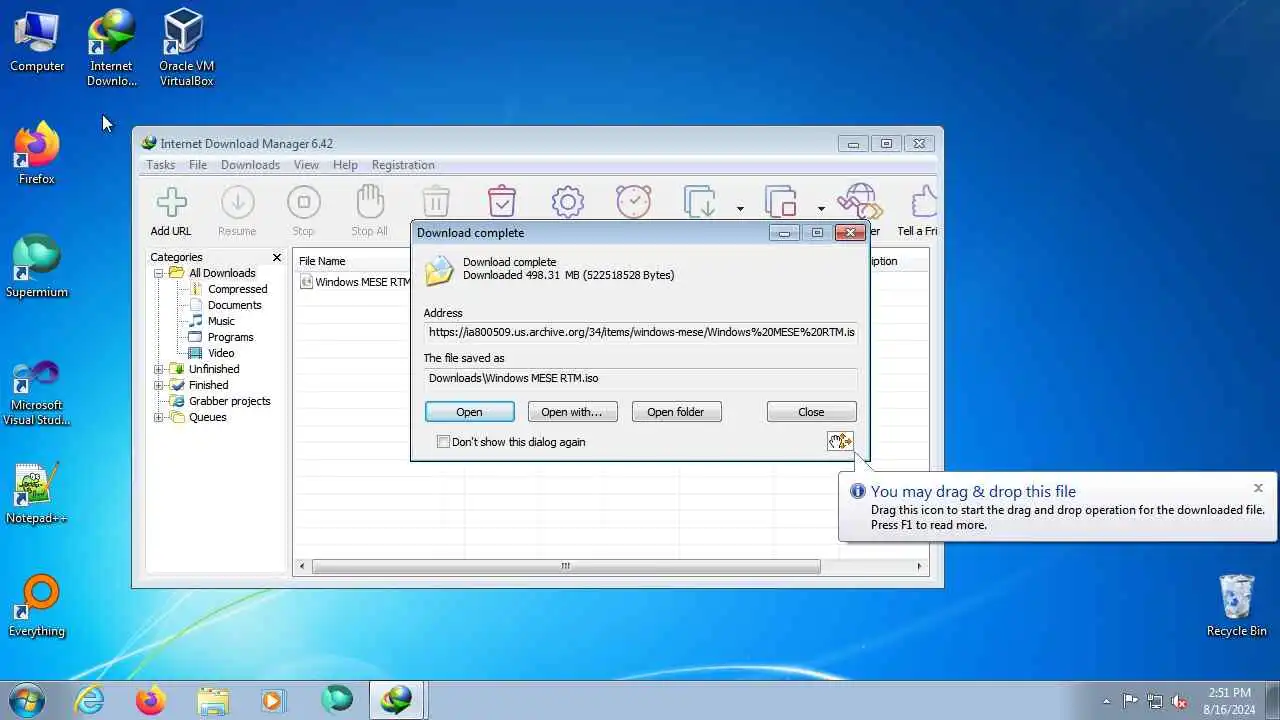
Task: Click the Open folder button
Action: tap(676, 412)
